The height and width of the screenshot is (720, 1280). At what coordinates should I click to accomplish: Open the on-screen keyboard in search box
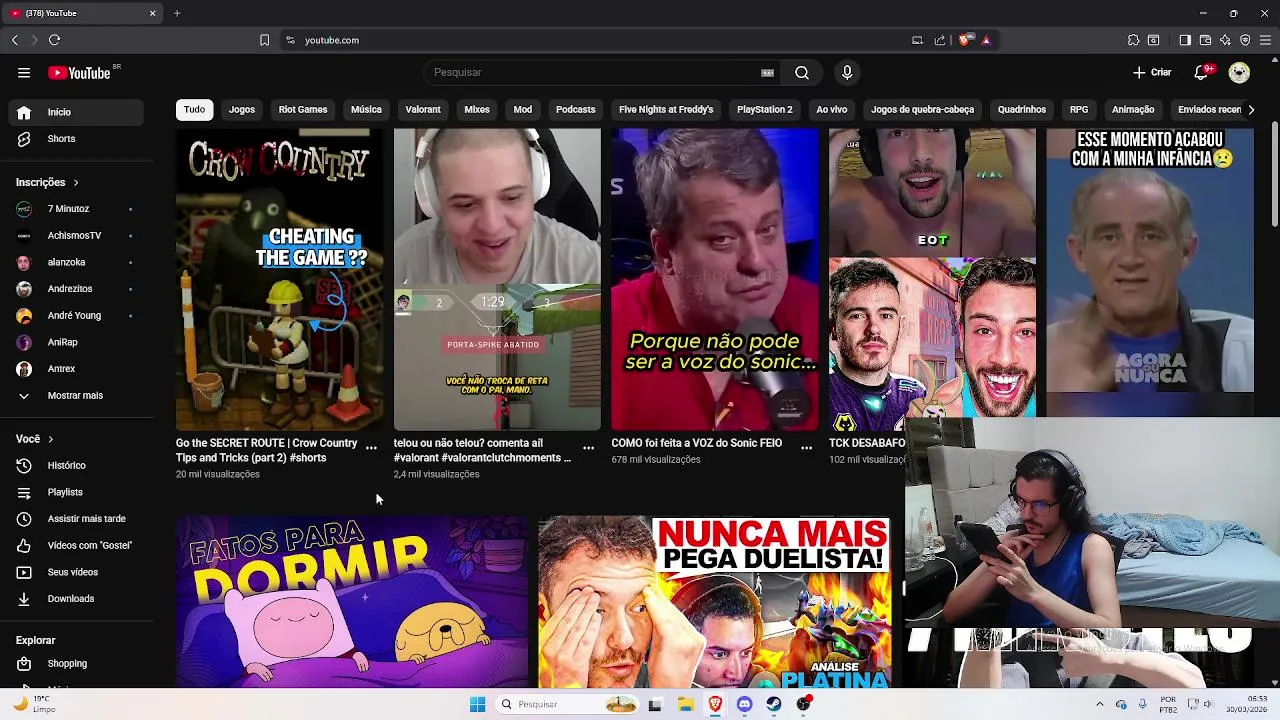[x=768, y=72]
